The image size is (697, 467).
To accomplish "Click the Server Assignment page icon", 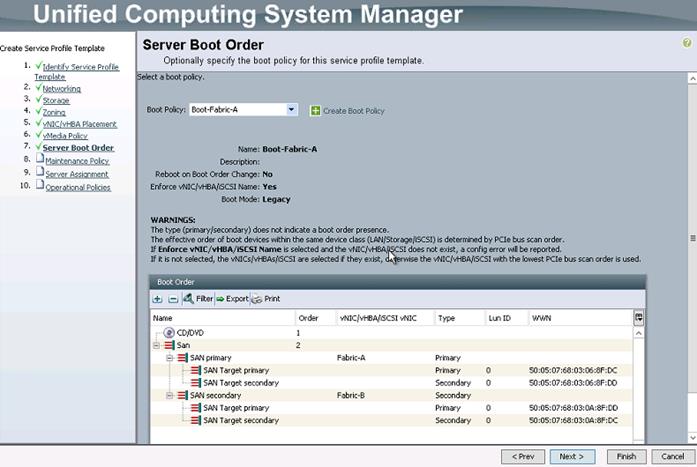I will [x=40, y=172].
